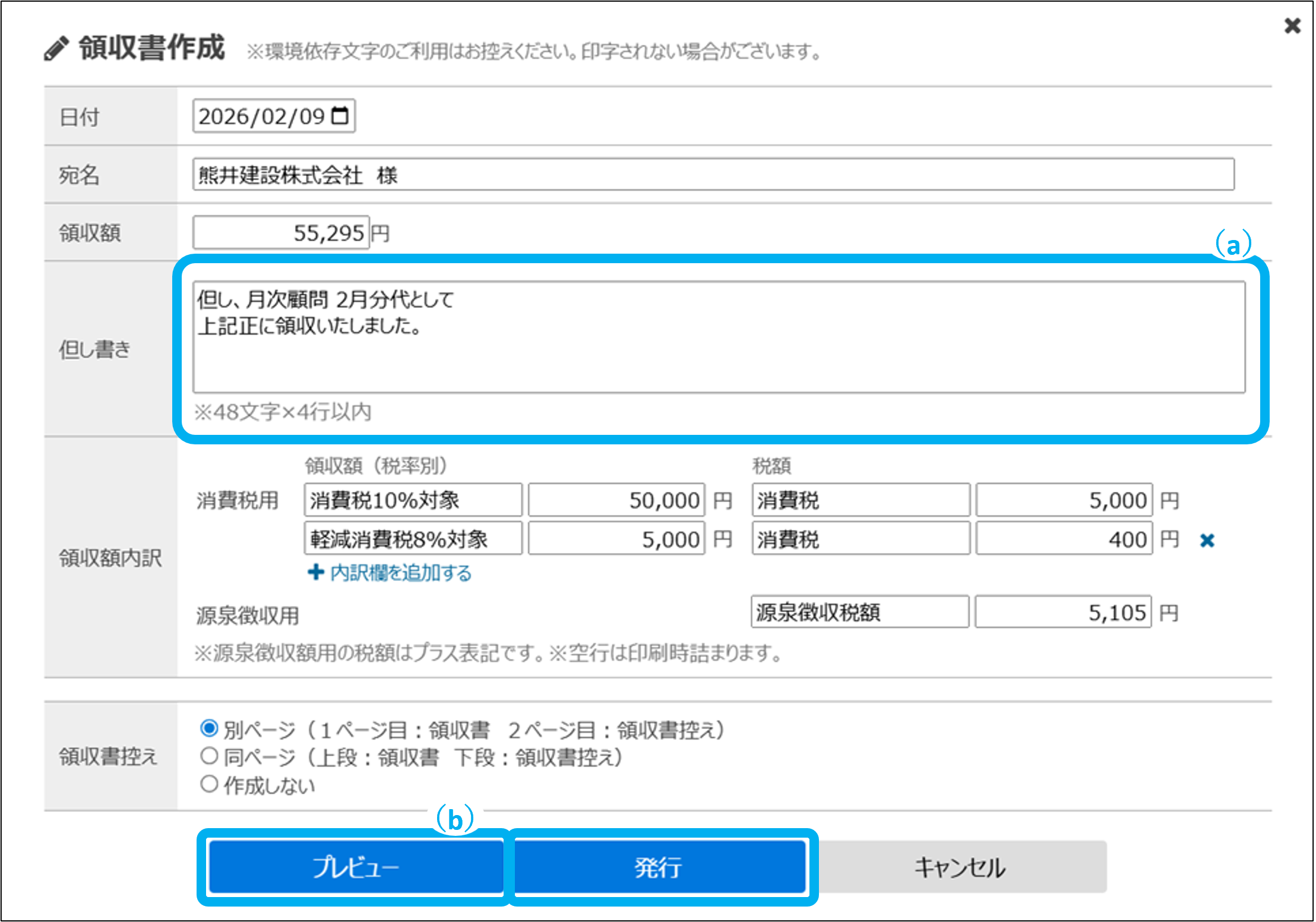Edit the 軽減消費税8%対象 label field
Image resolution: width=1316 pixels, height=922 pixels.
coord(413,539)
